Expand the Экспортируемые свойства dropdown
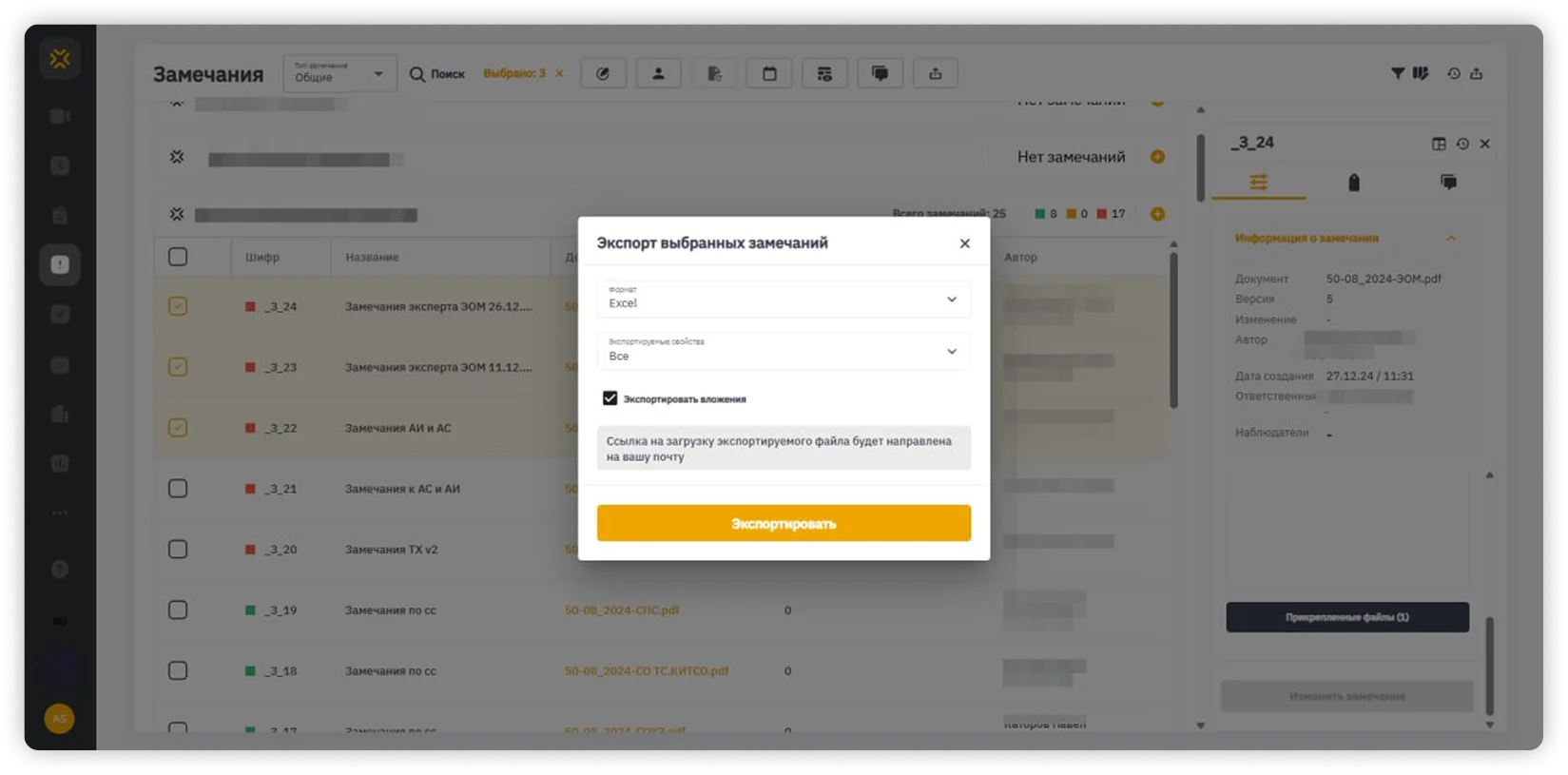Viewport: 1568px width, 775px height. (x=784, y=352)
